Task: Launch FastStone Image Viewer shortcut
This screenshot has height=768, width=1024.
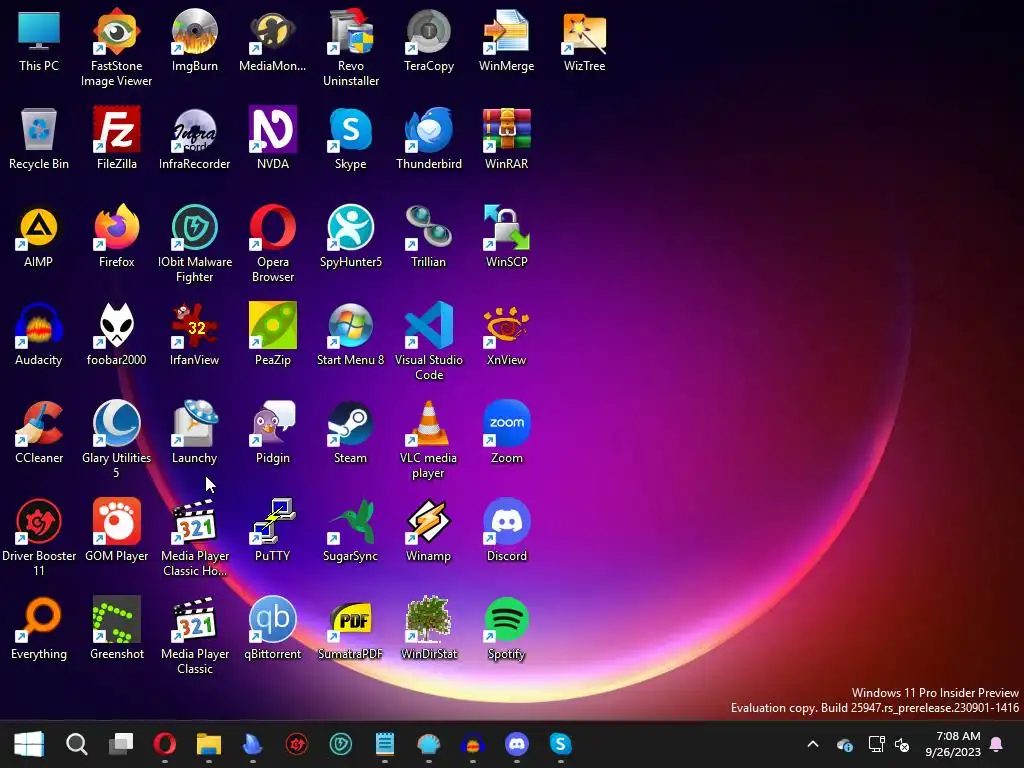Action: pyautogui.click(x=116, y=48)
